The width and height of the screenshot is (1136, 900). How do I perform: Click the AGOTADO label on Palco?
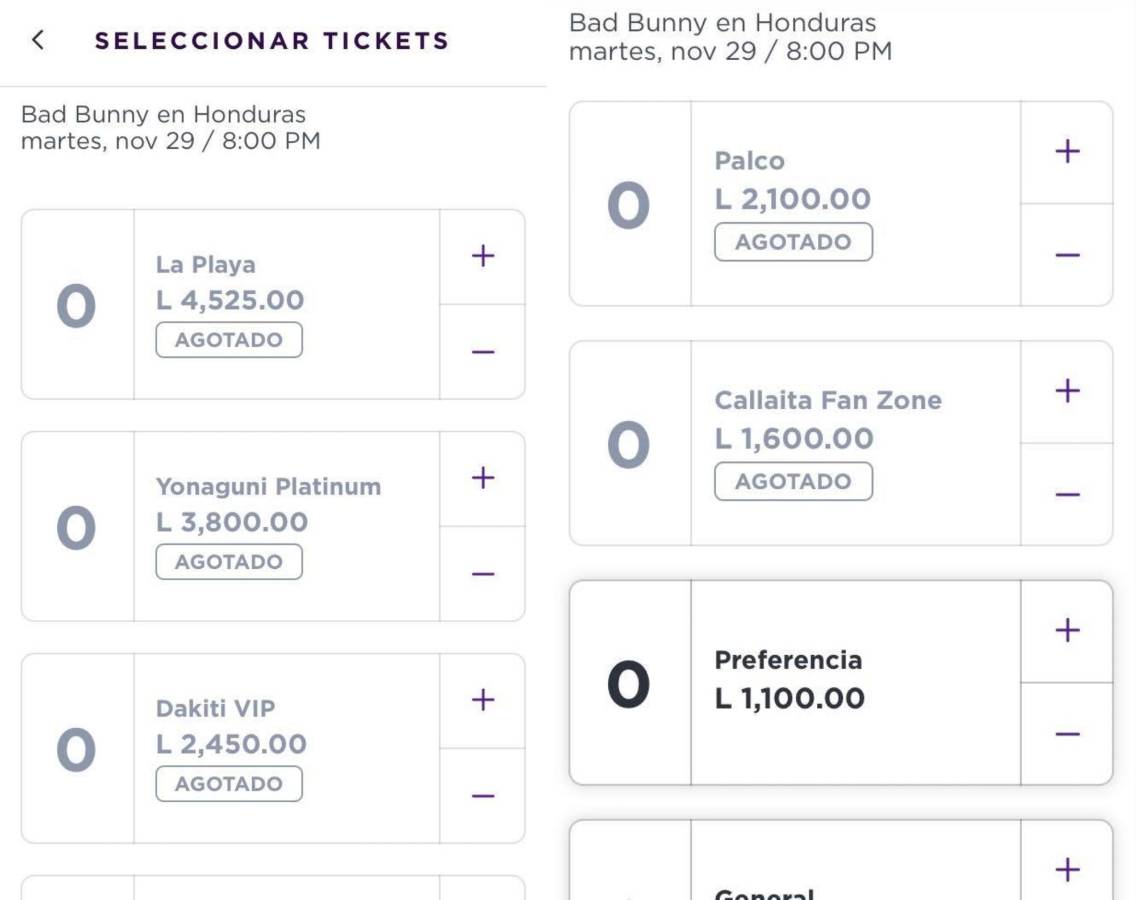pyautogui.click(x=793, y=241)
